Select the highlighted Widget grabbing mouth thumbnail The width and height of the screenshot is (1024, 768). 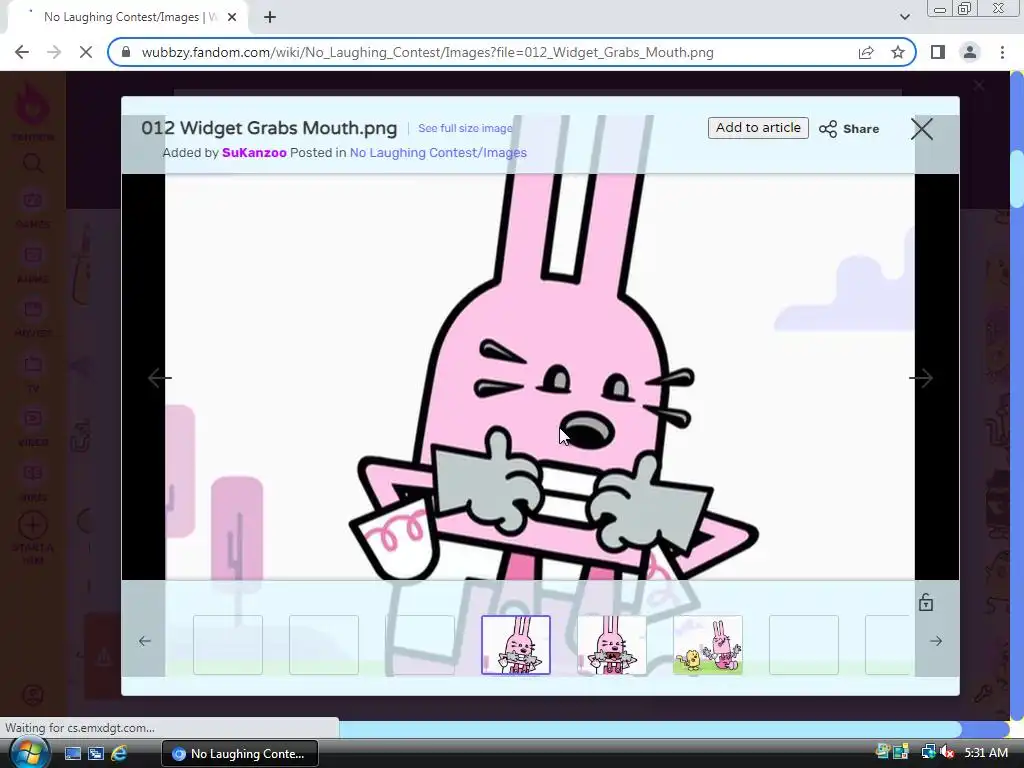pyautogui.click(x=516, y=645)
